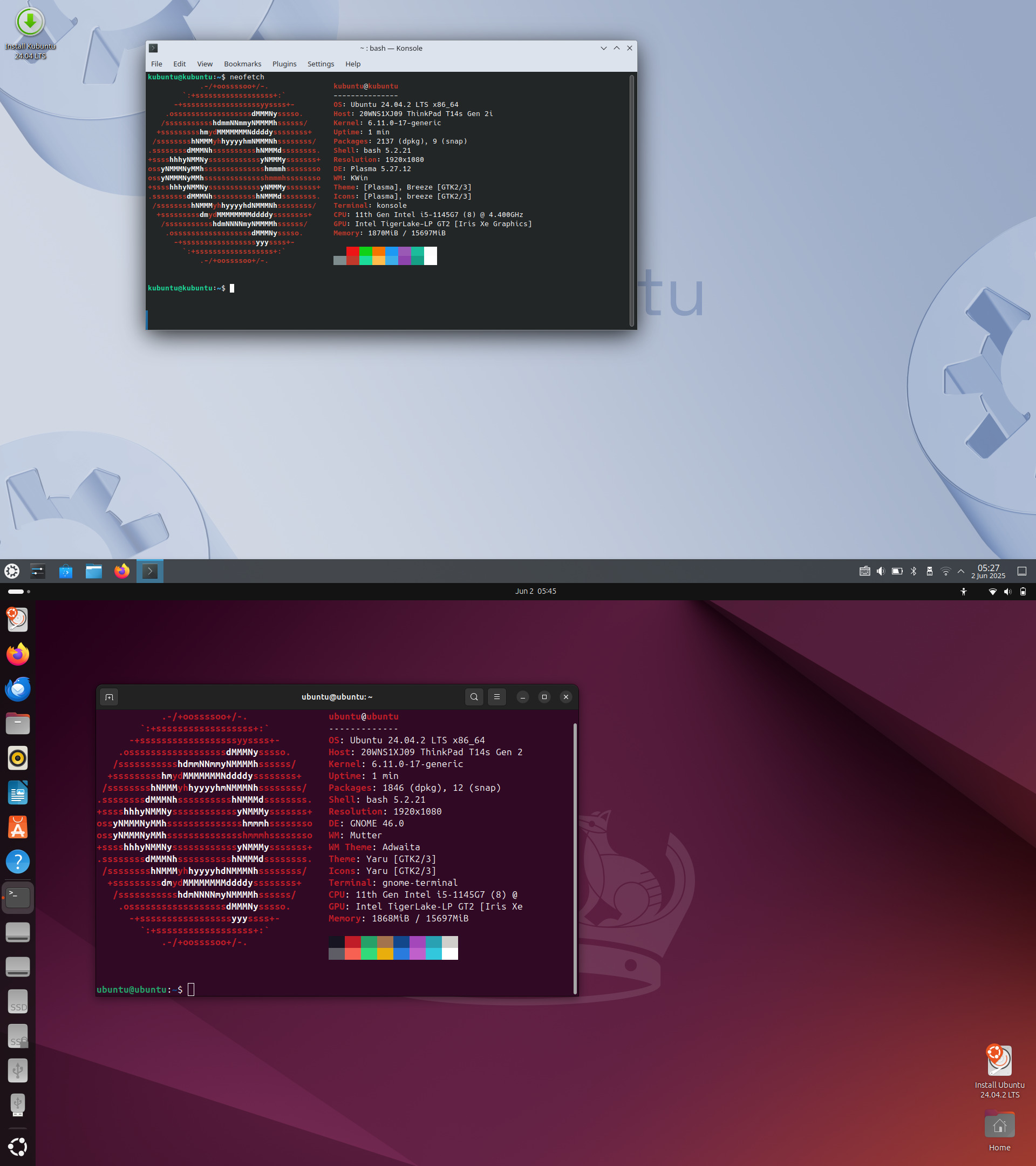Launch System Settings from KDE taskbar
The width and height of the screenshot is (1036, 1166).
pos(38,571)
